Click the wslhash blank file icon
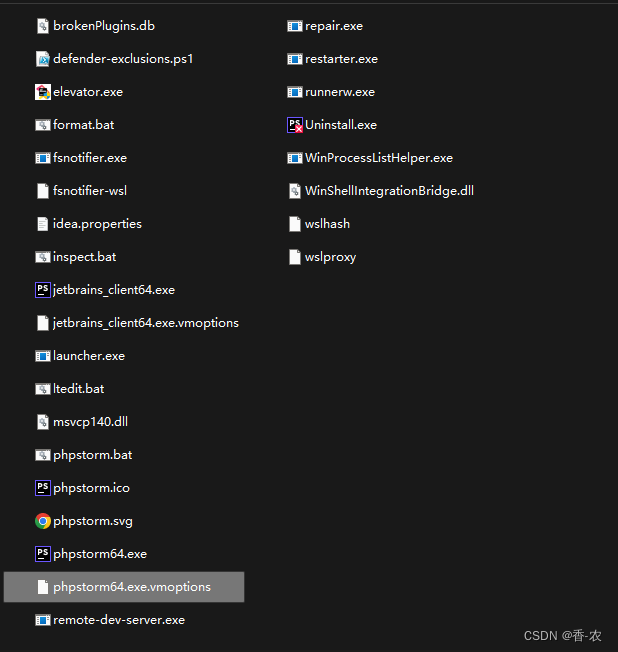618x652 pixels. pyautogui.click(x=295, y=224)
